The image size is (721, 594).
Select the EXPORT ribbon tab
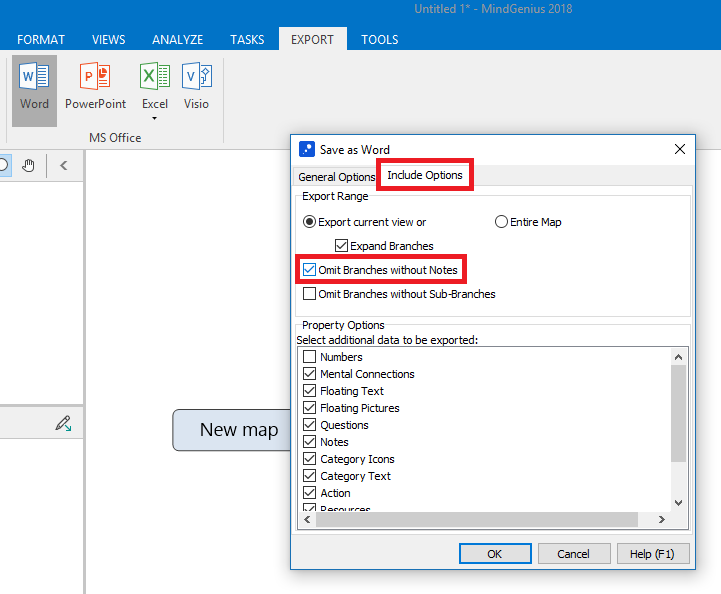tap(313, 40)
